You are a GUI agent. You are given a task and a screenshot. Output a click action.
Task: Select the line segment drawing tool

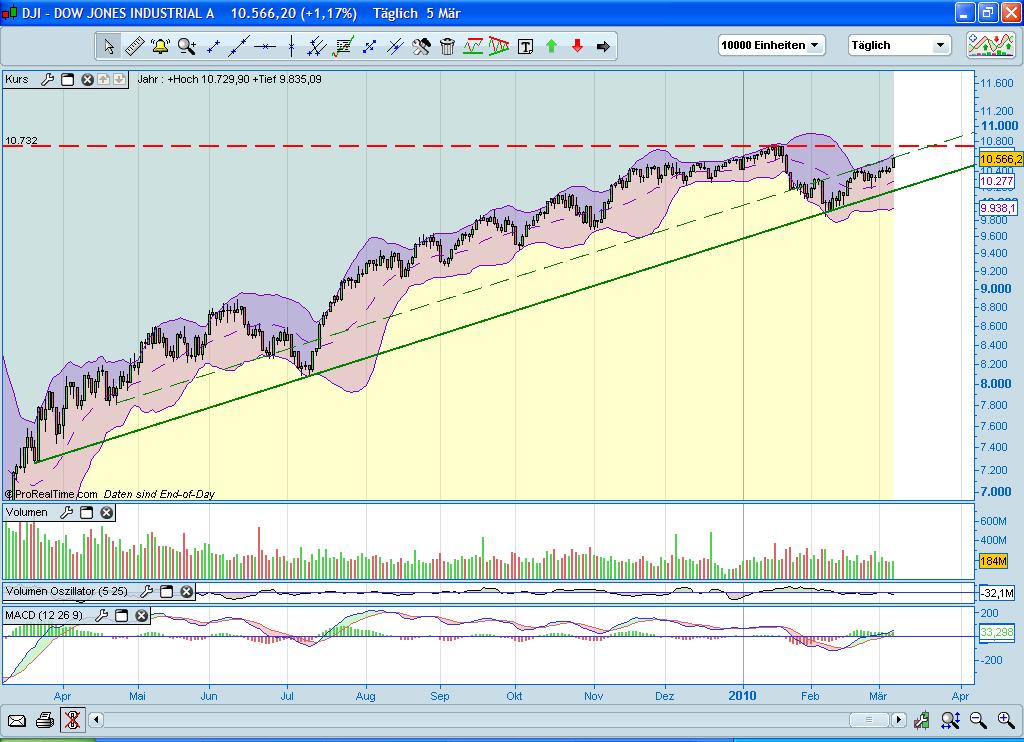click(213, 46)
